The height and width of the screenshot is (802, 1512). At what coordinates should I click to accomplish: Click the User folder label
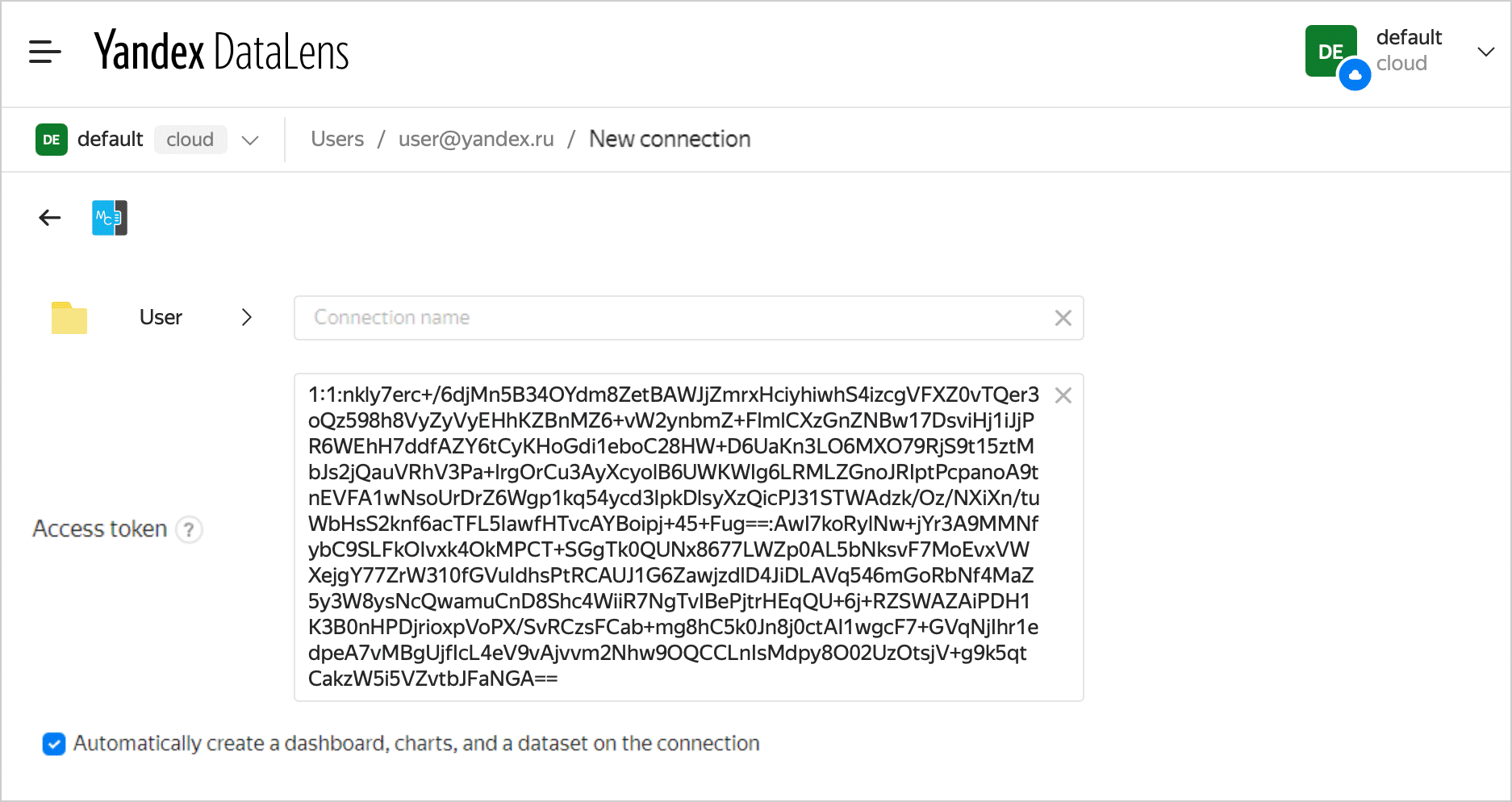[x=161, y=318]
